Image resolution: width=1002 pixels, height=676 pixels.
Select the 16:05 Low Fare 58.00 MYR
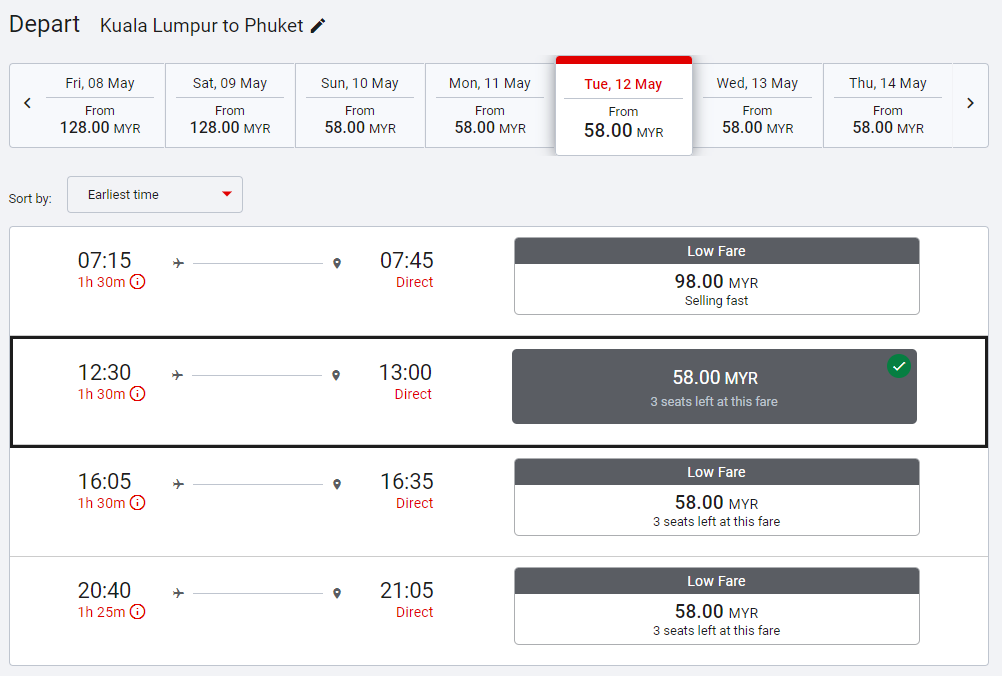[x=716, y=497]
